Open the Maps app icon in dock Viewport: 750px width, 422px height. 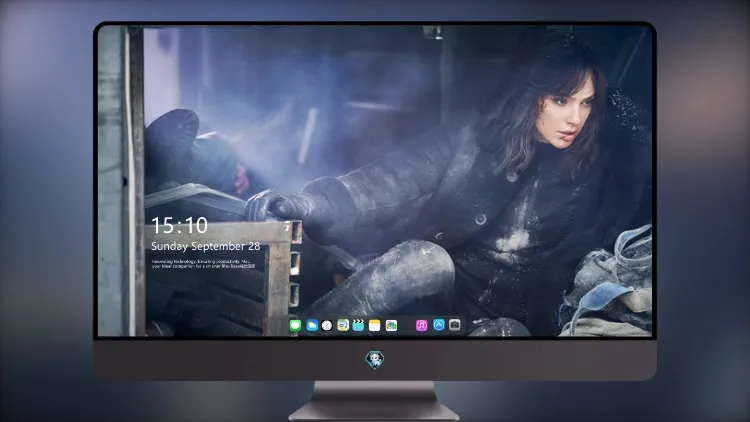coord(343,326)
